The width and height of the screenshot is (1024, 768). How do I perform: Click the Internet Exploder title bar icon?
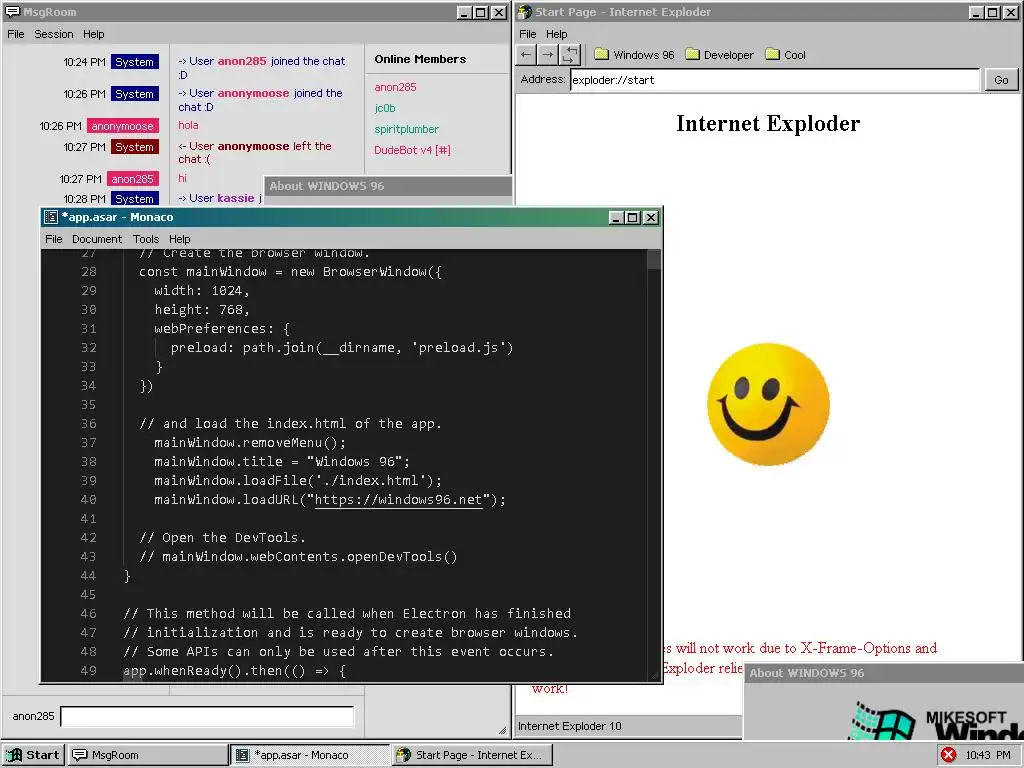(524, 12)
